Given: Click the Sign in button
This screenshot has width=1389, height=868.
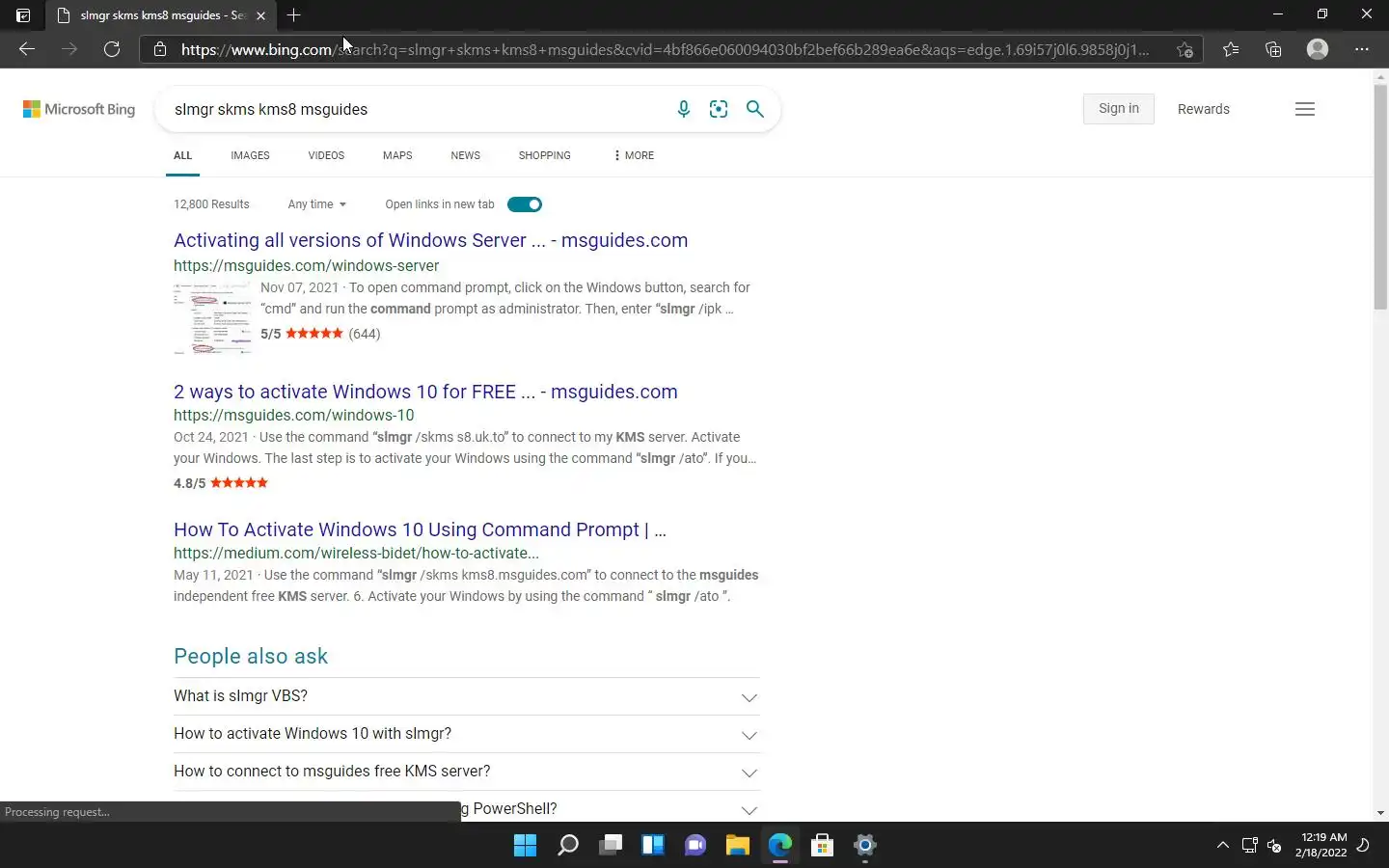Looking at the screenshot, I should (x=1119, y=109).
